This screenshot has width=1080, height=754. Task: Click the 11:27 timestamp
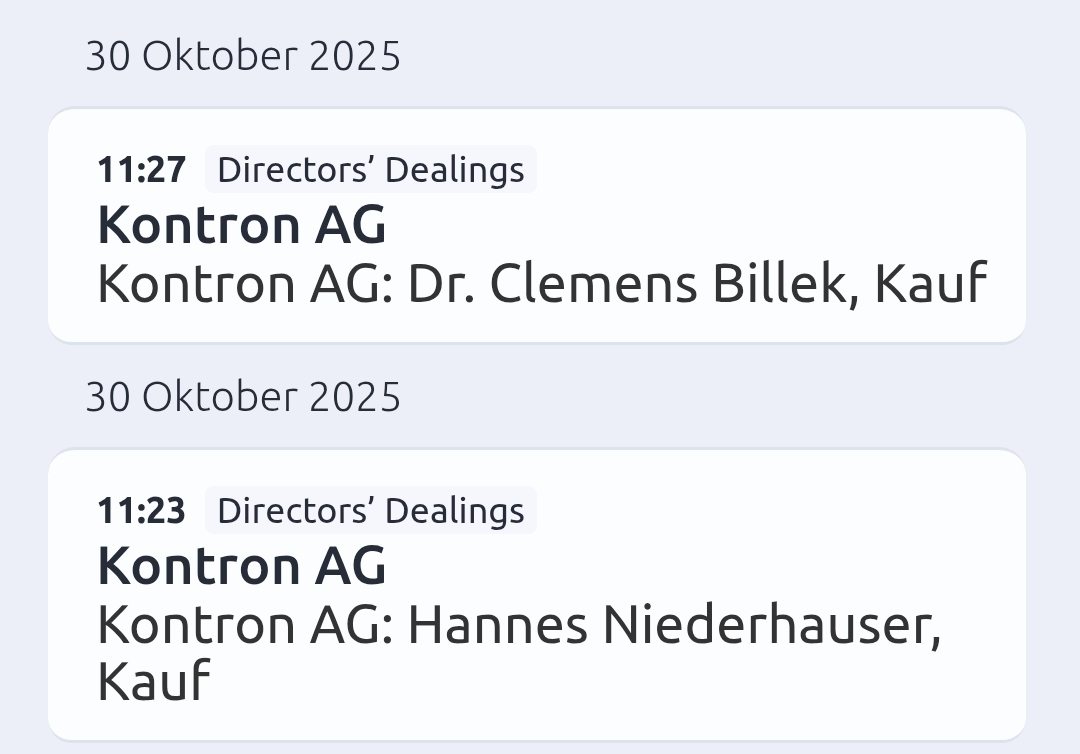click(141, 170)
